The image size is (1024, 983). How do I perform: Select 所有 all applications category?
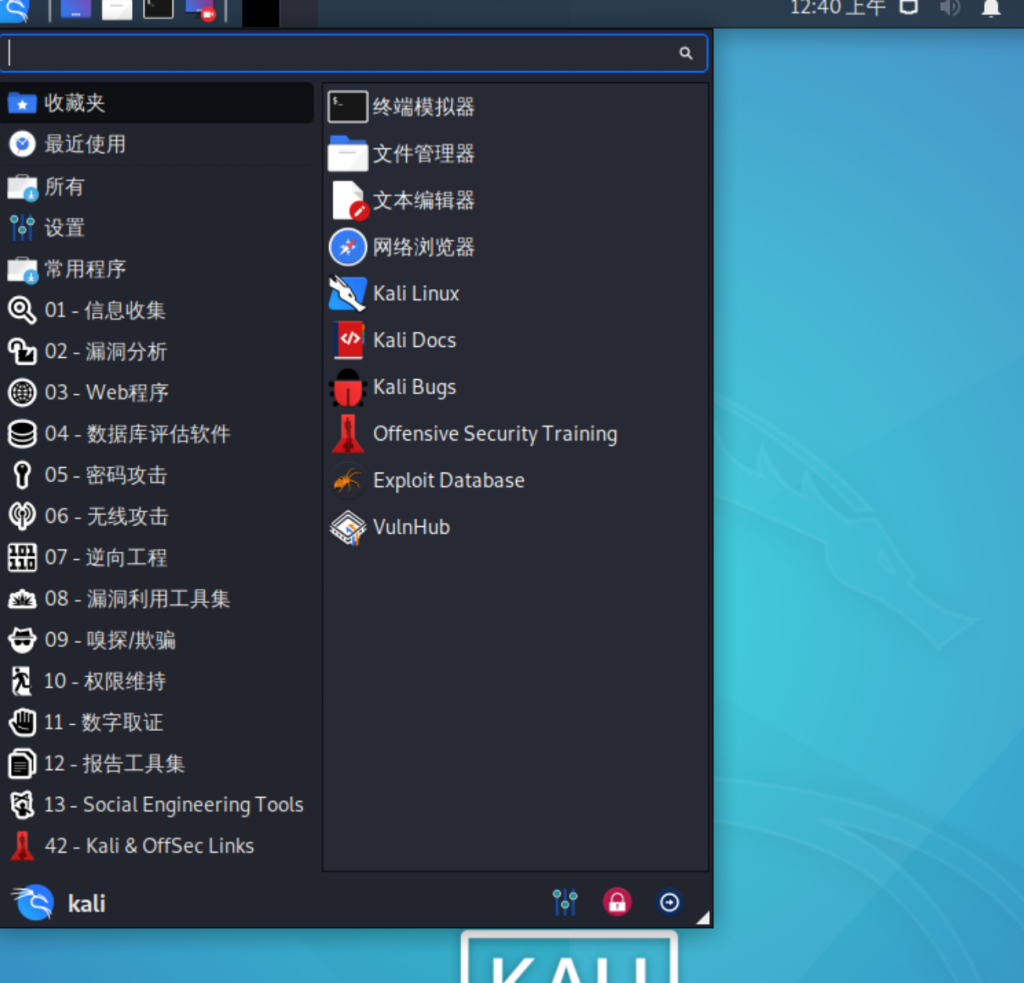157,187
